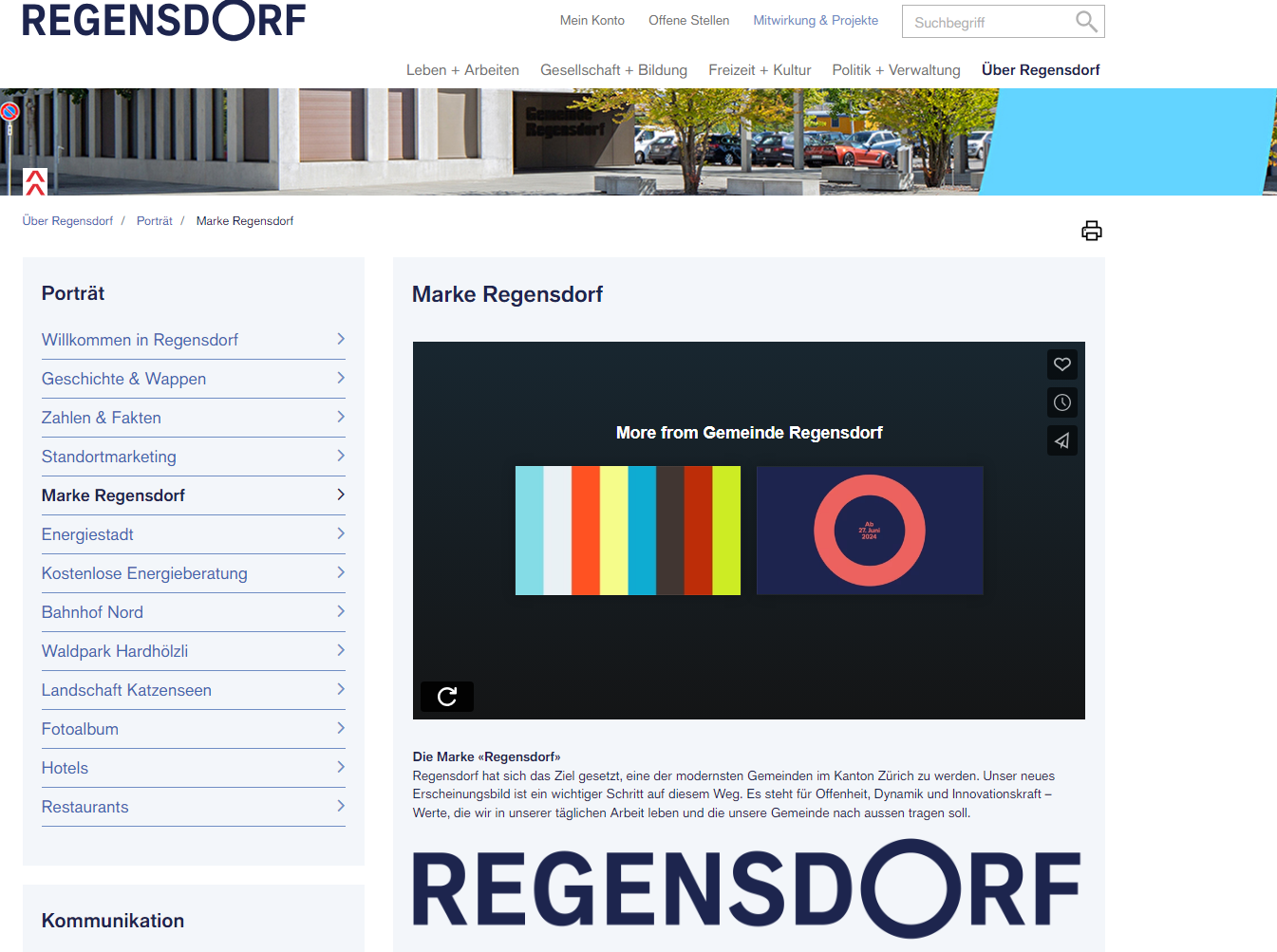
Task: Select the colorful stripes video thumbnail
Action: tap(628, 531)
